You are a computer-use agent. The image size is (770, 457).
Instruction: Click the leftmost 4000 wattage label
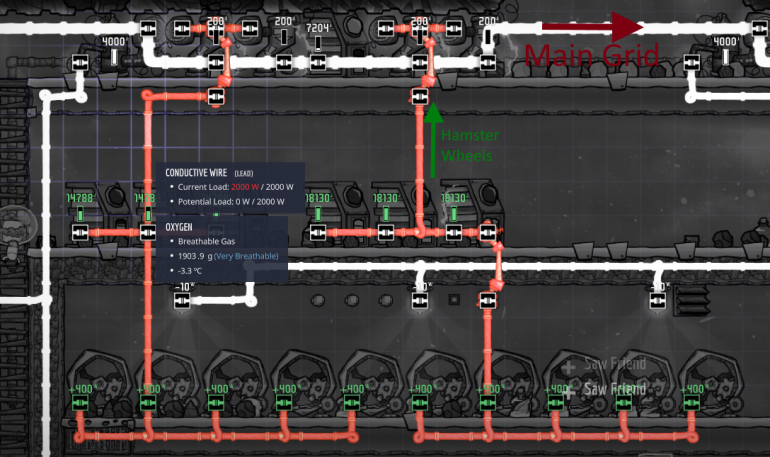114,42
